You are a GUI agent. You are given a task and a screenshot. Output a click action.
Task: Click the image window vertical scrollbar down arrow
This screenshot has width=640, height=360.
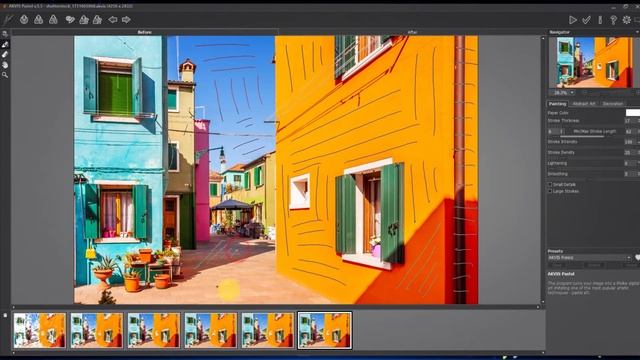click(x=543, y=302)
